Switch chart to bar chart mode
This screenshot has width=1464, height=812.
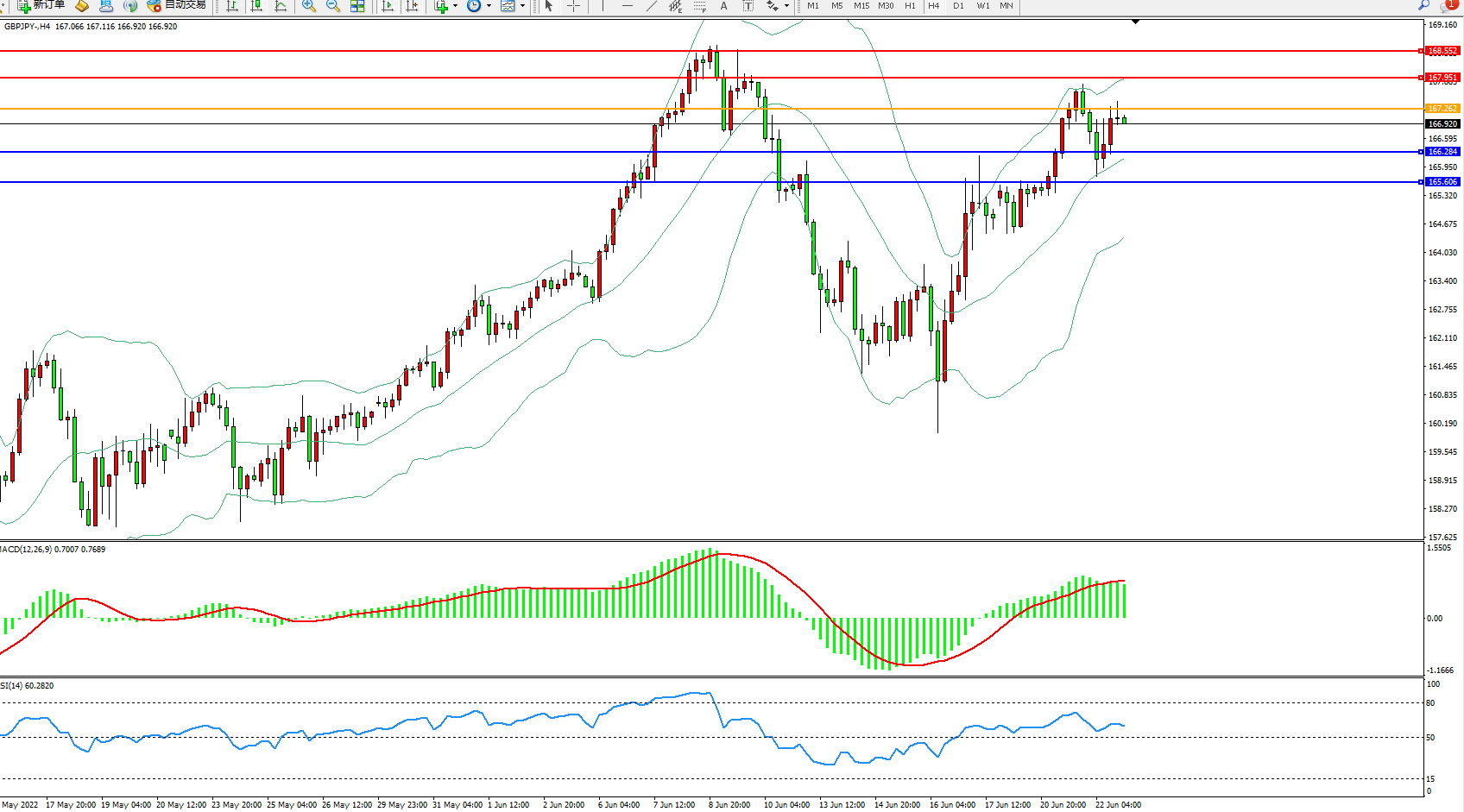point(232,6)
